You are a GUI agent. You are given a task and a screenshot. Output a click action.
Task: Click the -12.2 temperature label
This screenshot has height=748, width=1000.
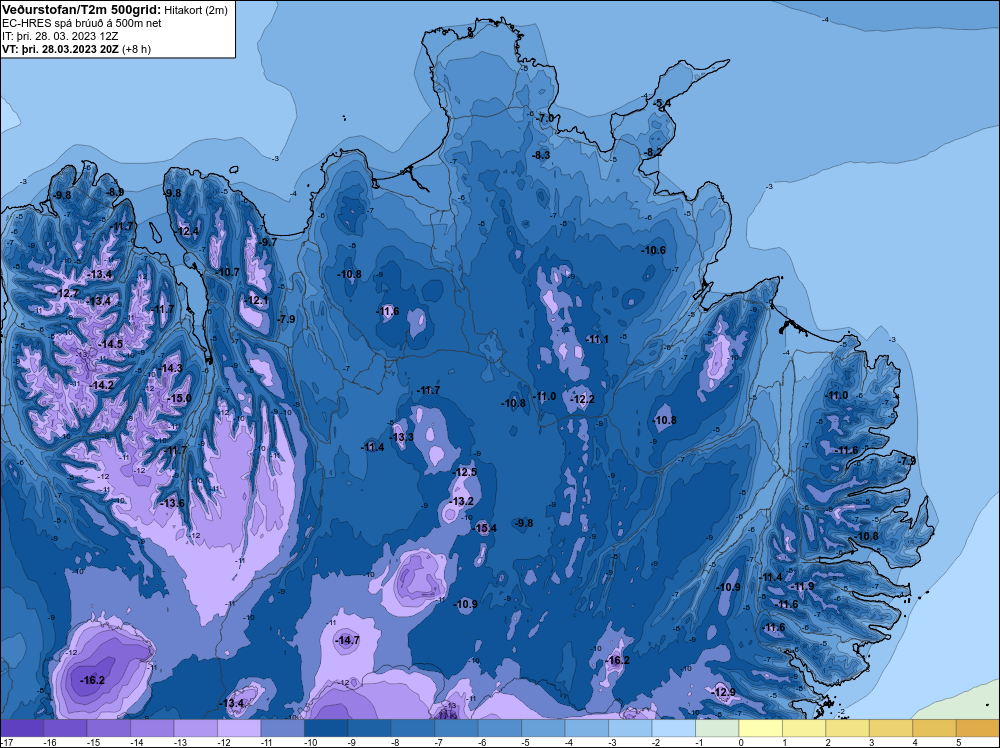[583, 399]
